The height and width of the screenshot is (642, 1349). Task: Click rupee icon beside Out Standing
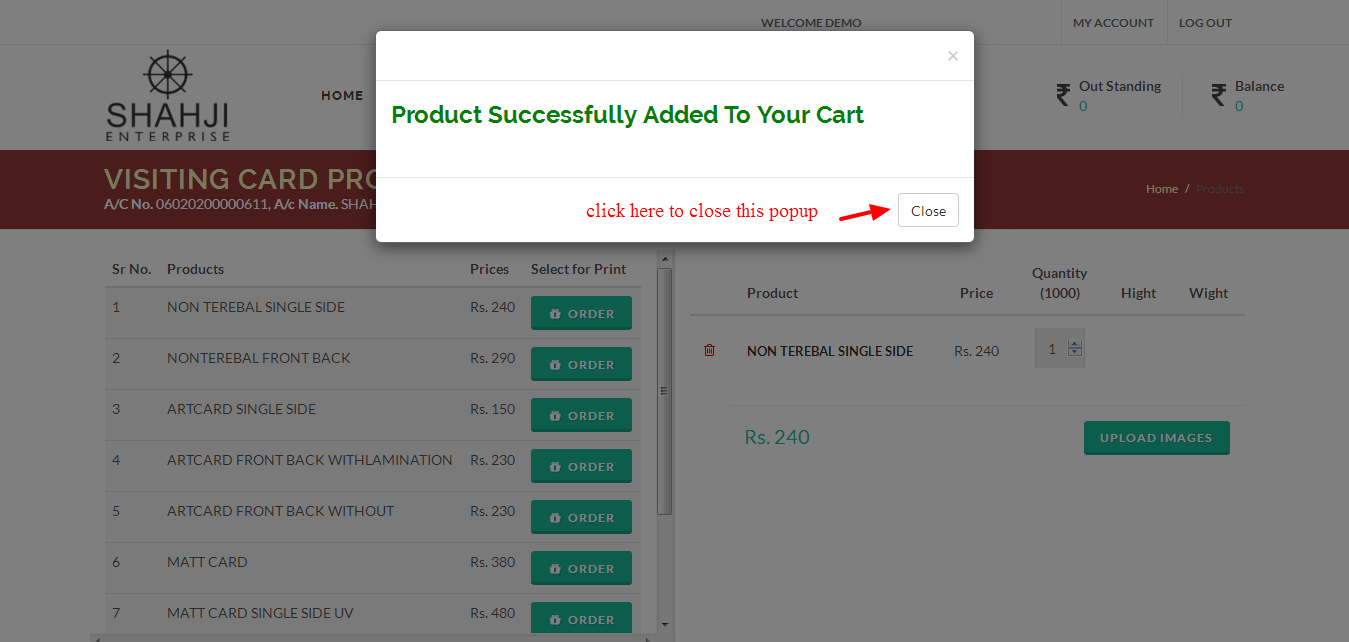[1063, 95]
